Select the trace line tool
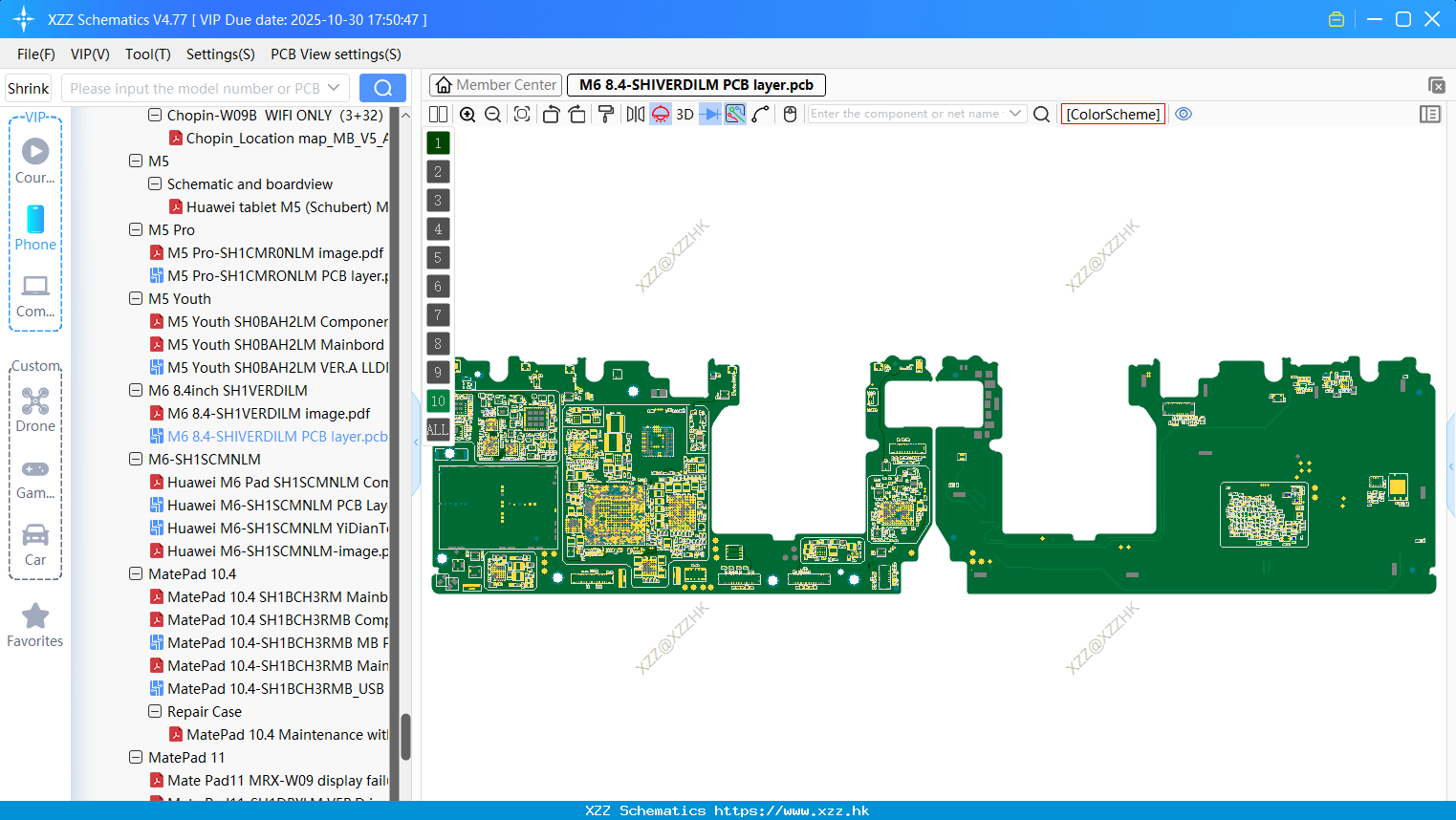 point(761,114)
